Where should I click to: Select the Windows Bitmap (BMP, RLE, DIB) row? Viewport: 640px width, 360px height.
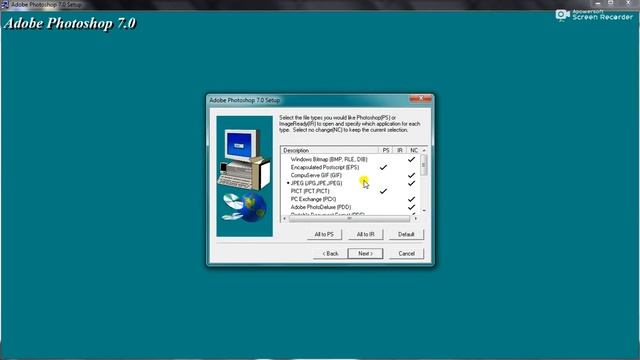tap(329, 159)
